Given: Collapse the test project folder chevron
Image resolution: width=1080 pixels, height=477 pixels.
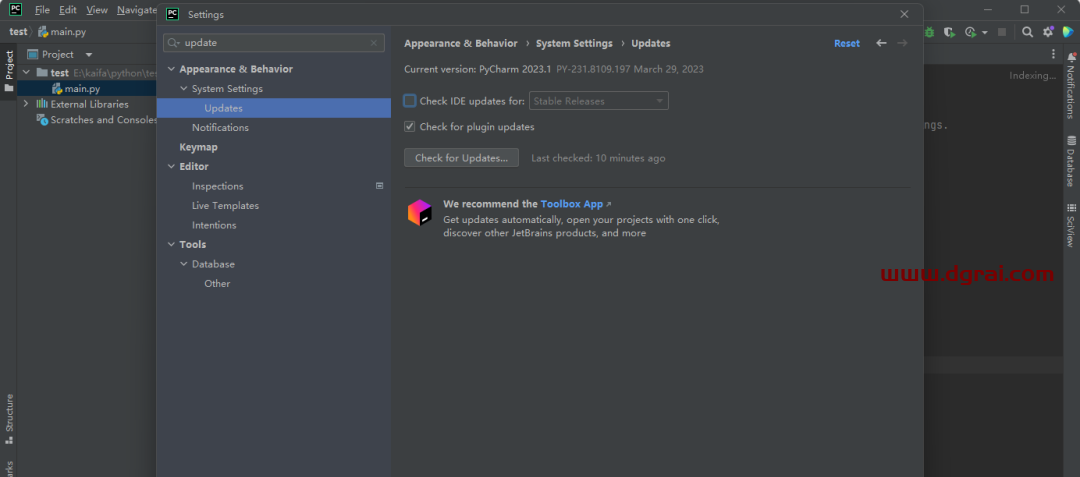Looking at the screenshot, I should (x=26, y=72).
